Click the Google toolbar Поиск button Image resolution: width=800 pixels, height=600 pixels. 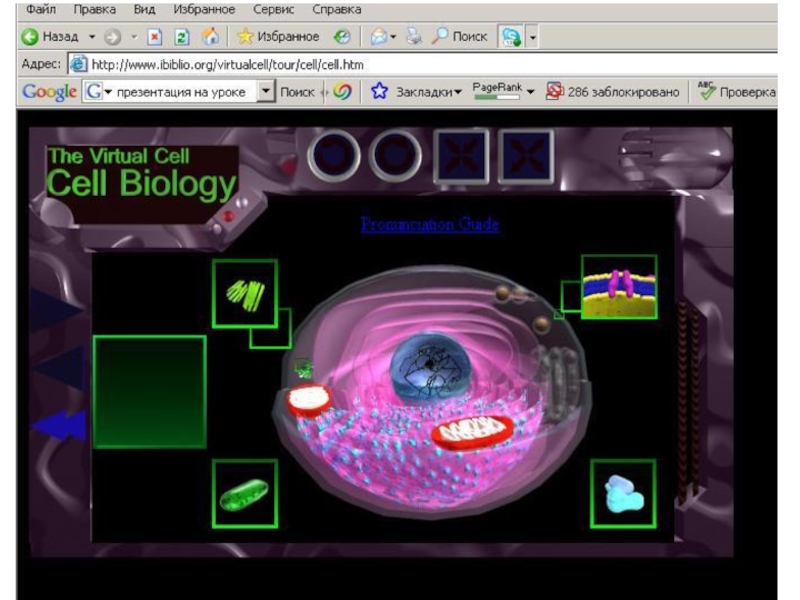coord(297,92)
